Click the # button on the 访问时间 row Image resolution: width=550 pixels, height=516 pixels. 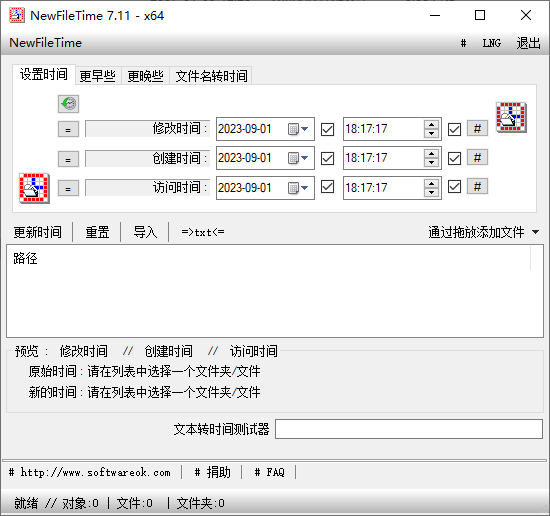click(x=477, y=187)
